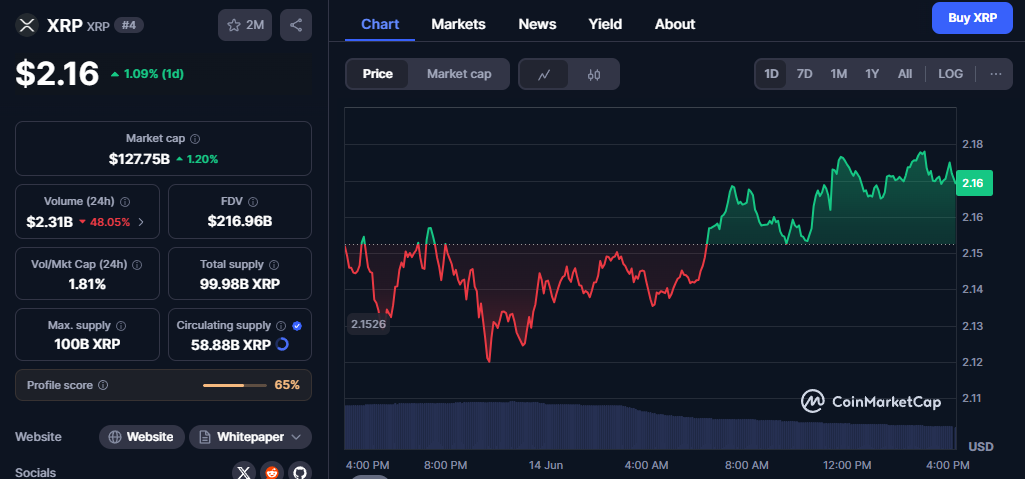The height and width of the screenshot is (479, 1025).
Task: Switch to candlestick chart icon
Action: click(594, 74)
